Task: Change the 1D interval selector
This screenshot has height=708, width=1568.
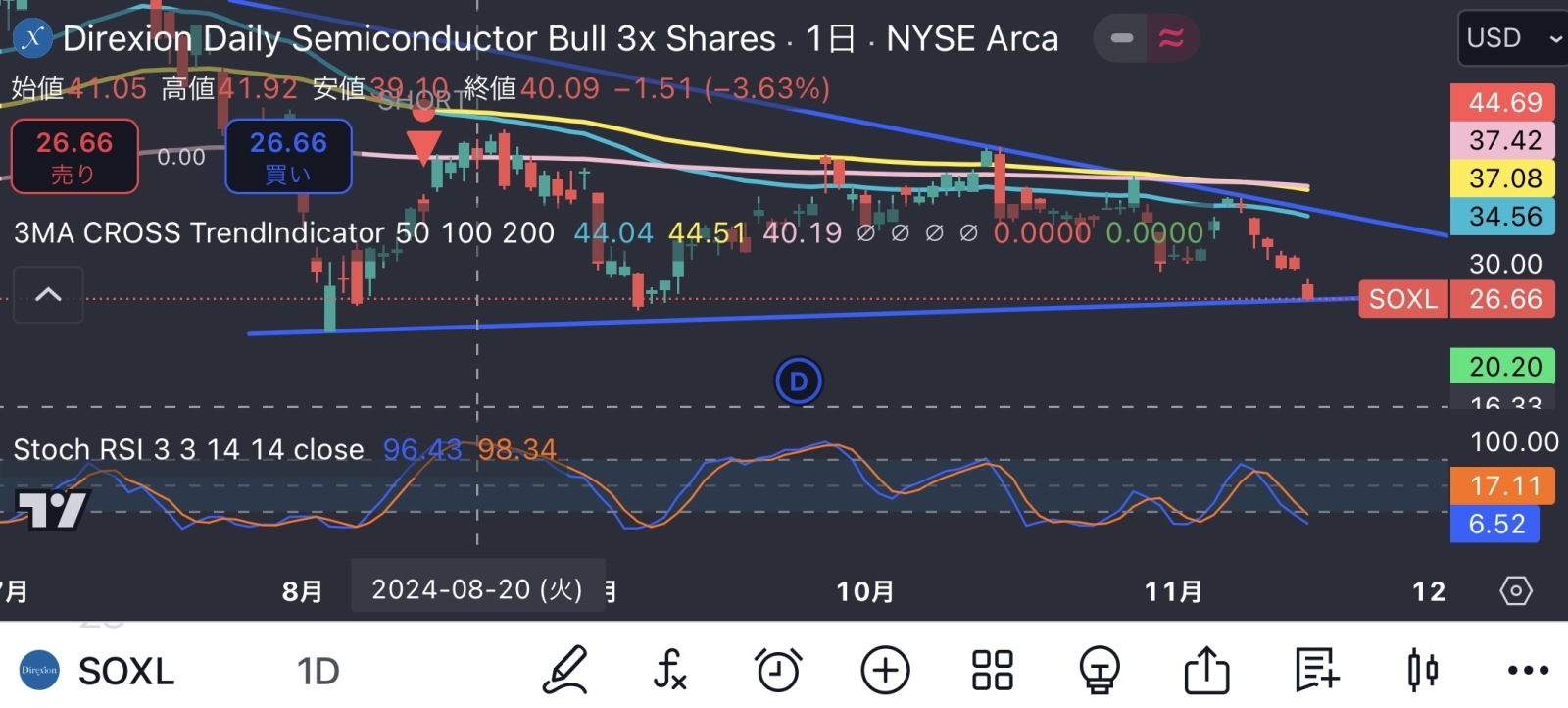Action: pos(318,672)
